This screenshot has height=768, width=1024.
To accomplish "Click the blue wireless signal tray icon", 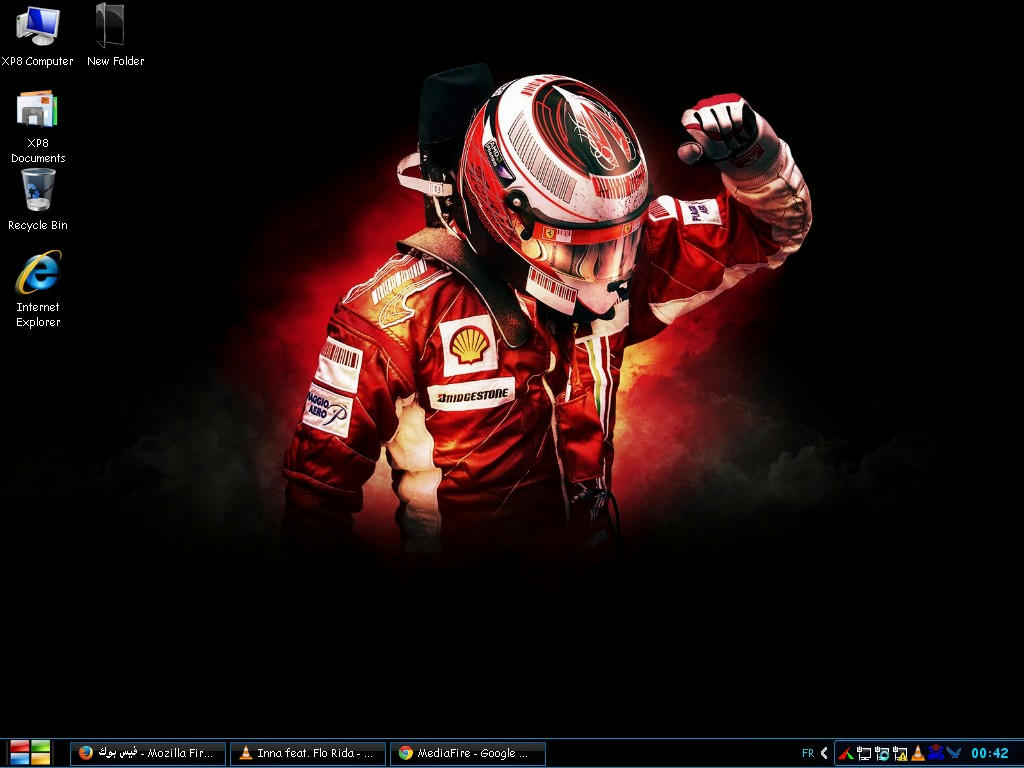I will tap(936, 752).
